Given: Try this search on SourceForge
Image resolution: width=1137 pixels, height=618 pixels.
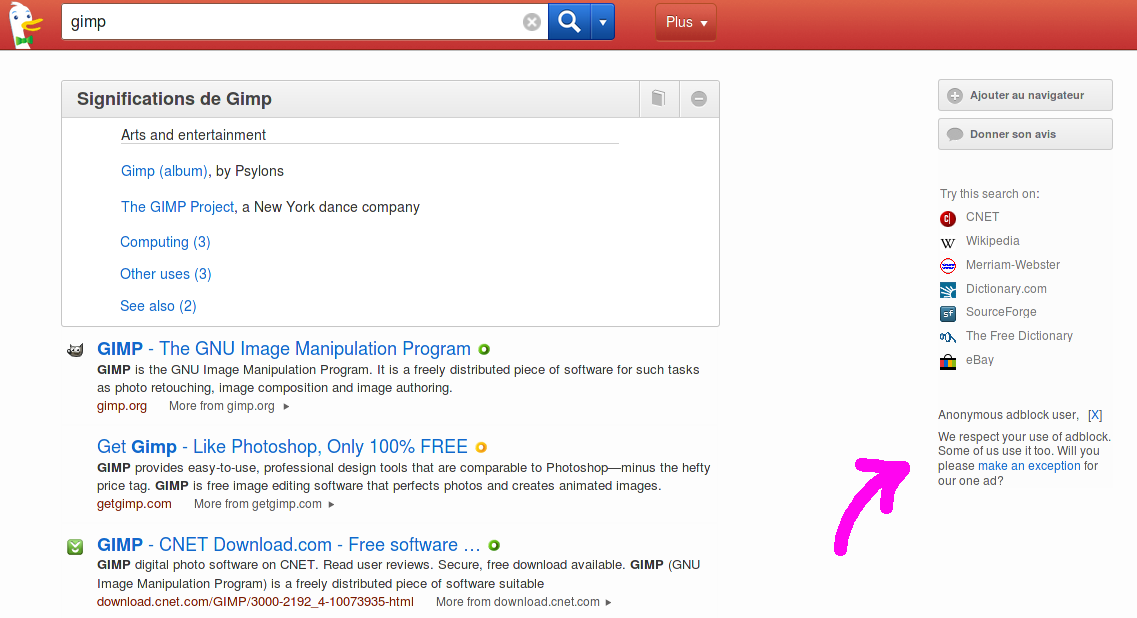Looking at the screenshot, I should point(1001,312).
